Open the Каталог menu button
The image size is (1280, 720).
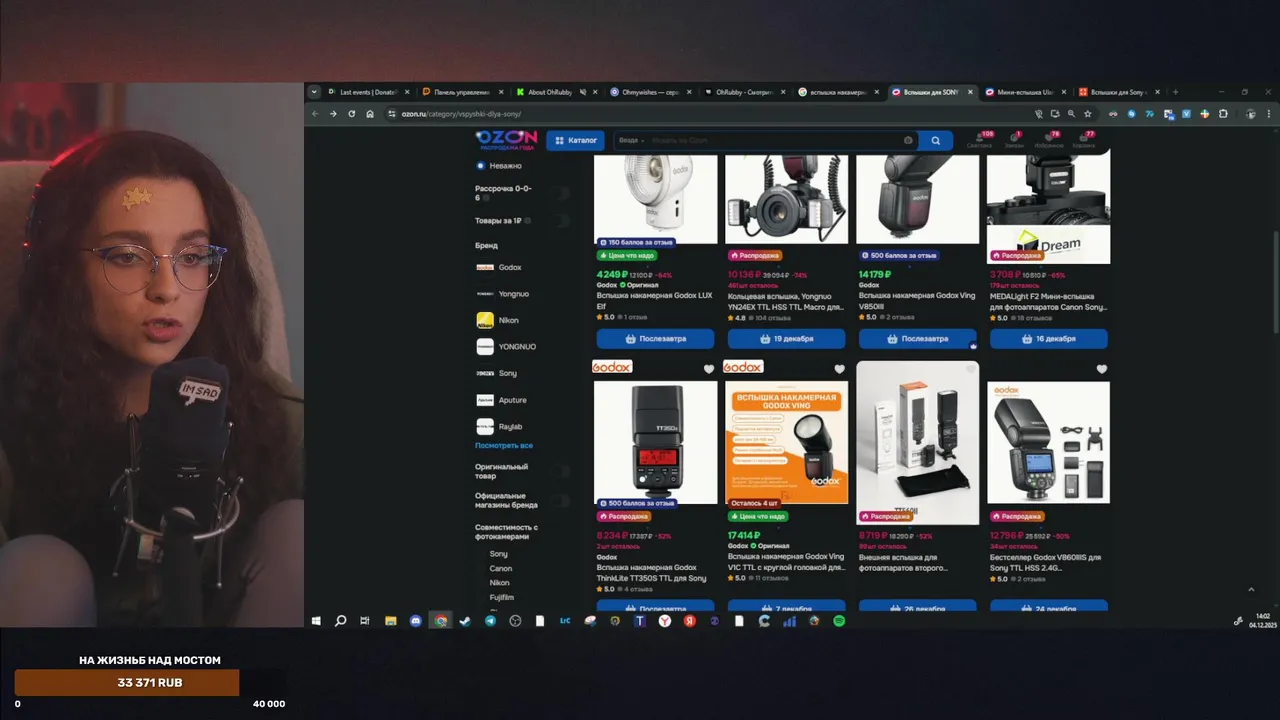point(576,141)
